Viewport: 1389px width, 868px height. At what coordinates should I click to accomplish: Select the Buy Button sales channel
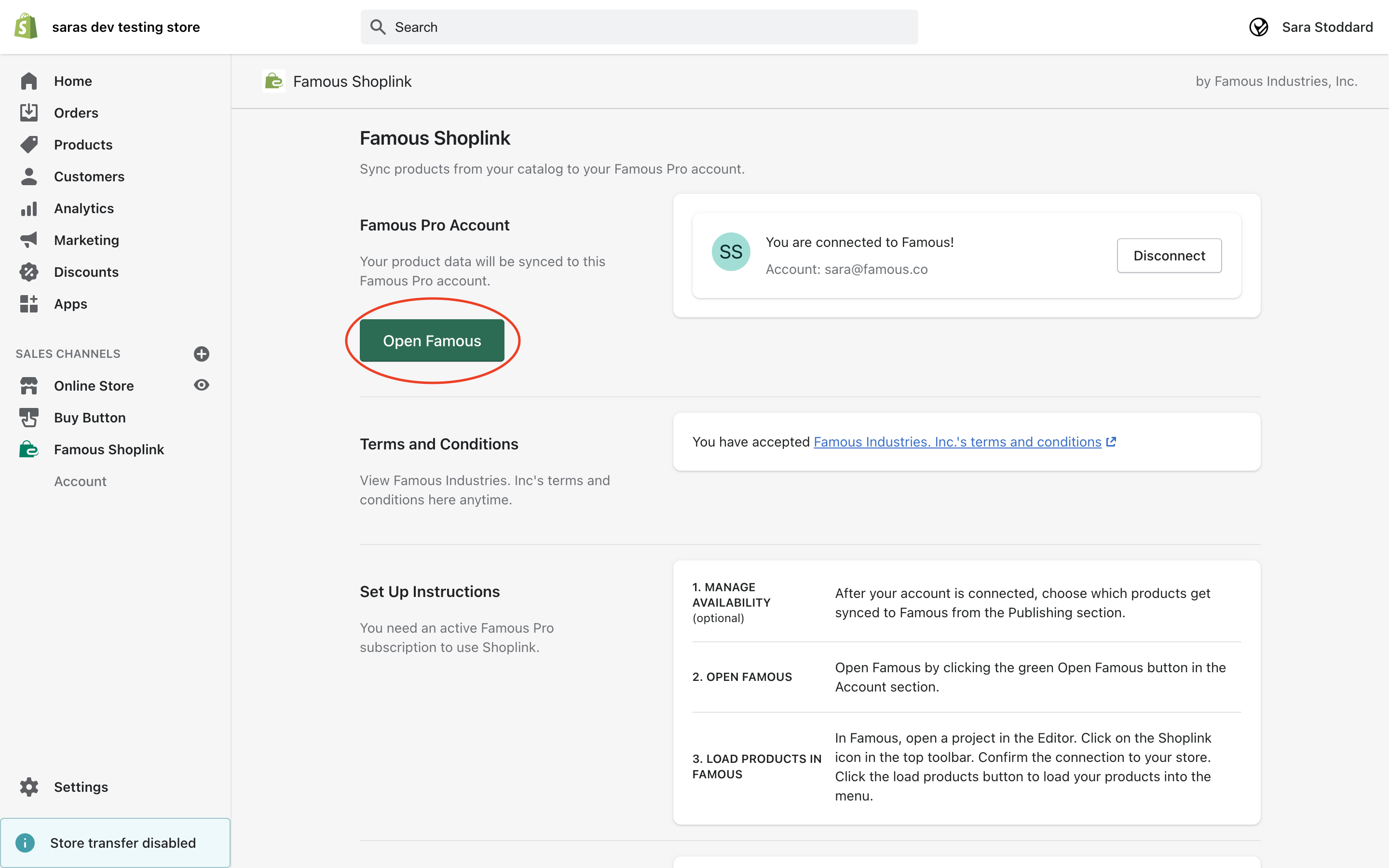click(90, 417)
